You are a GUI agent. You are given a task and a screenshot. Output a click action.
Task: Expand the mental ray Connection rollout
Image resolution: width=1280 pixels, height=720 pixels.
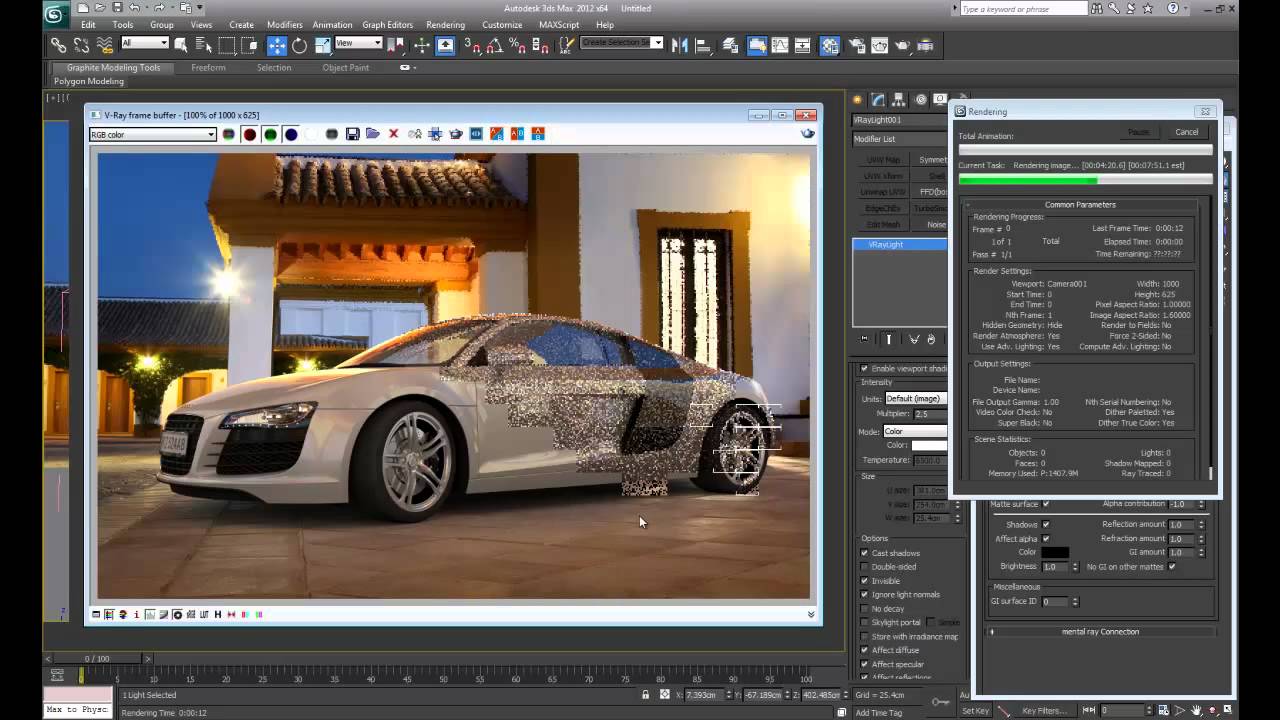(1098, 631)
